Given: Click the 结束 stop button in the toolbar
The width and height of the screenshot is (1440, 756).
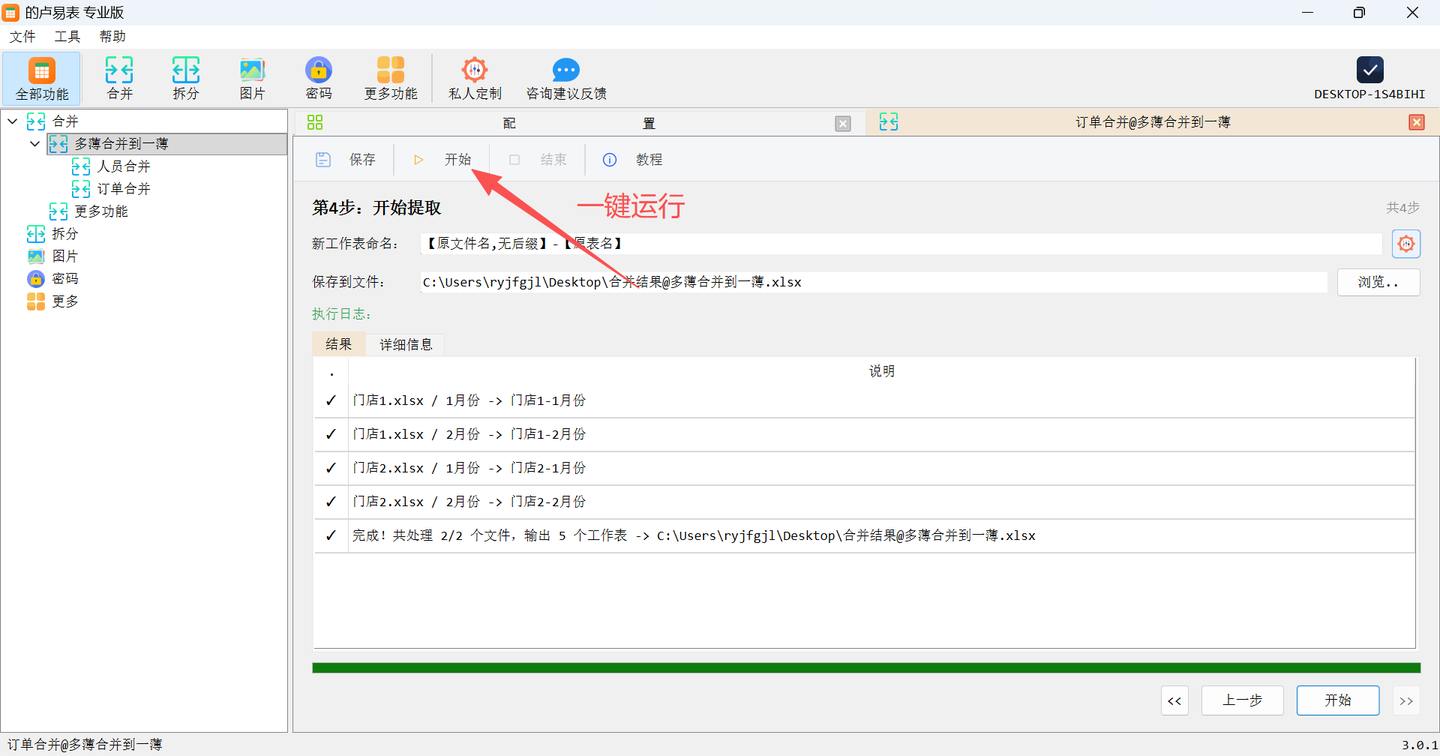Looking at the screenshot, I should (x=538, y=160).
